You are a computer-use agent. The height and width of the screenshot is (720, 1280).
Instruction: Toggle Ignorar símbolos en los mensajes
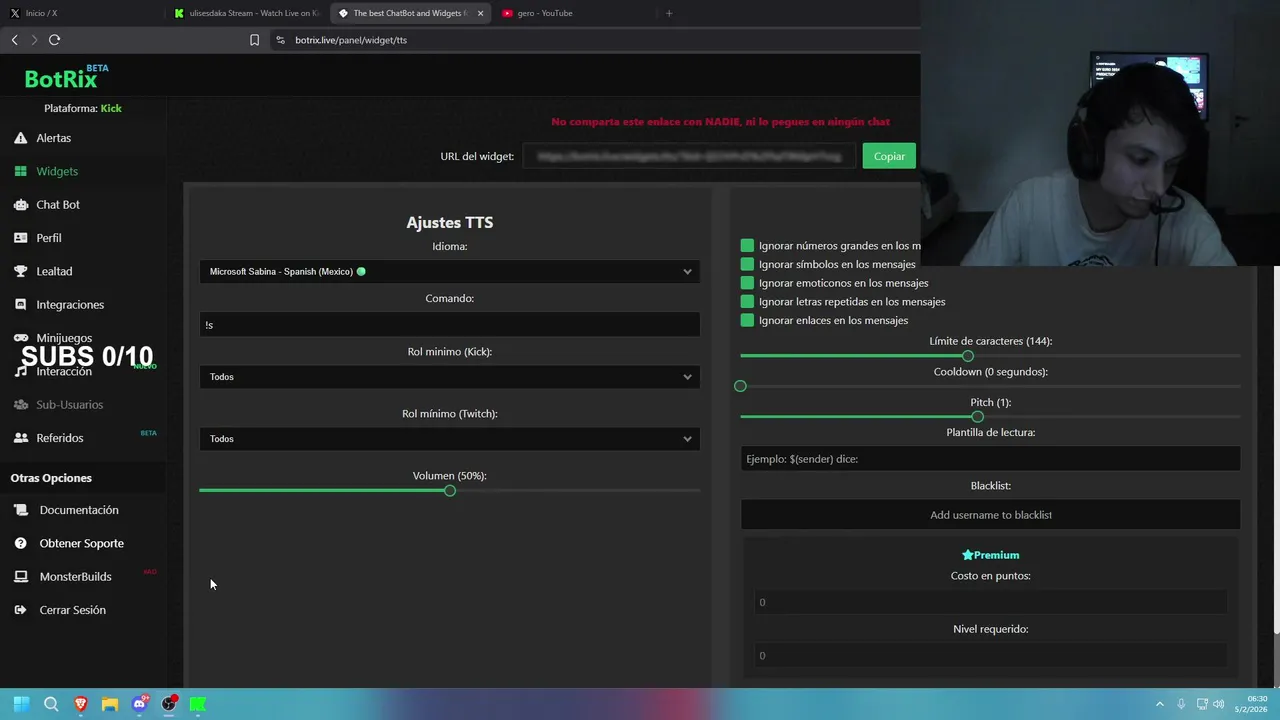click(747, 264)
